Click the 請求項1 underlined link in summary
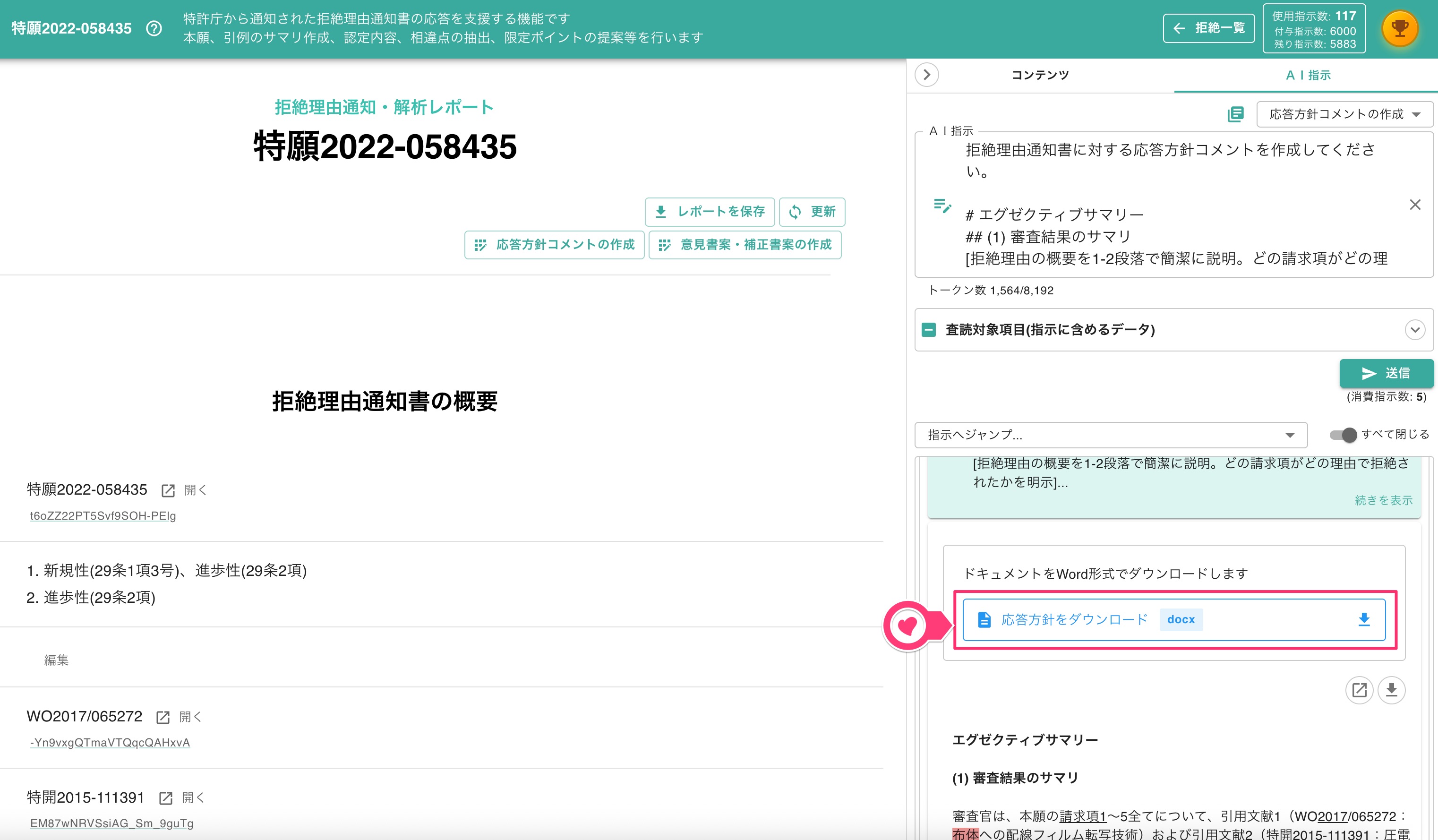Screen dimensions: 1438x840 [1082, 816]
